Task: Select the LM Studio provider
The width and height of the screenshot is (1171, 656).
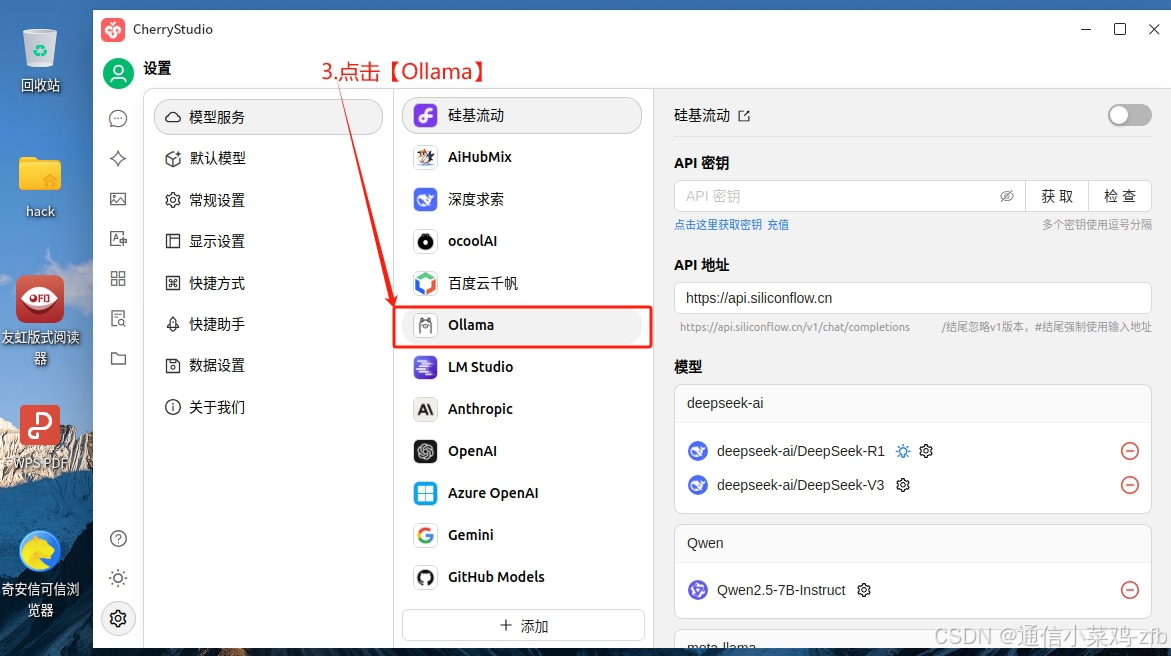Action: [x=521, y=367]
